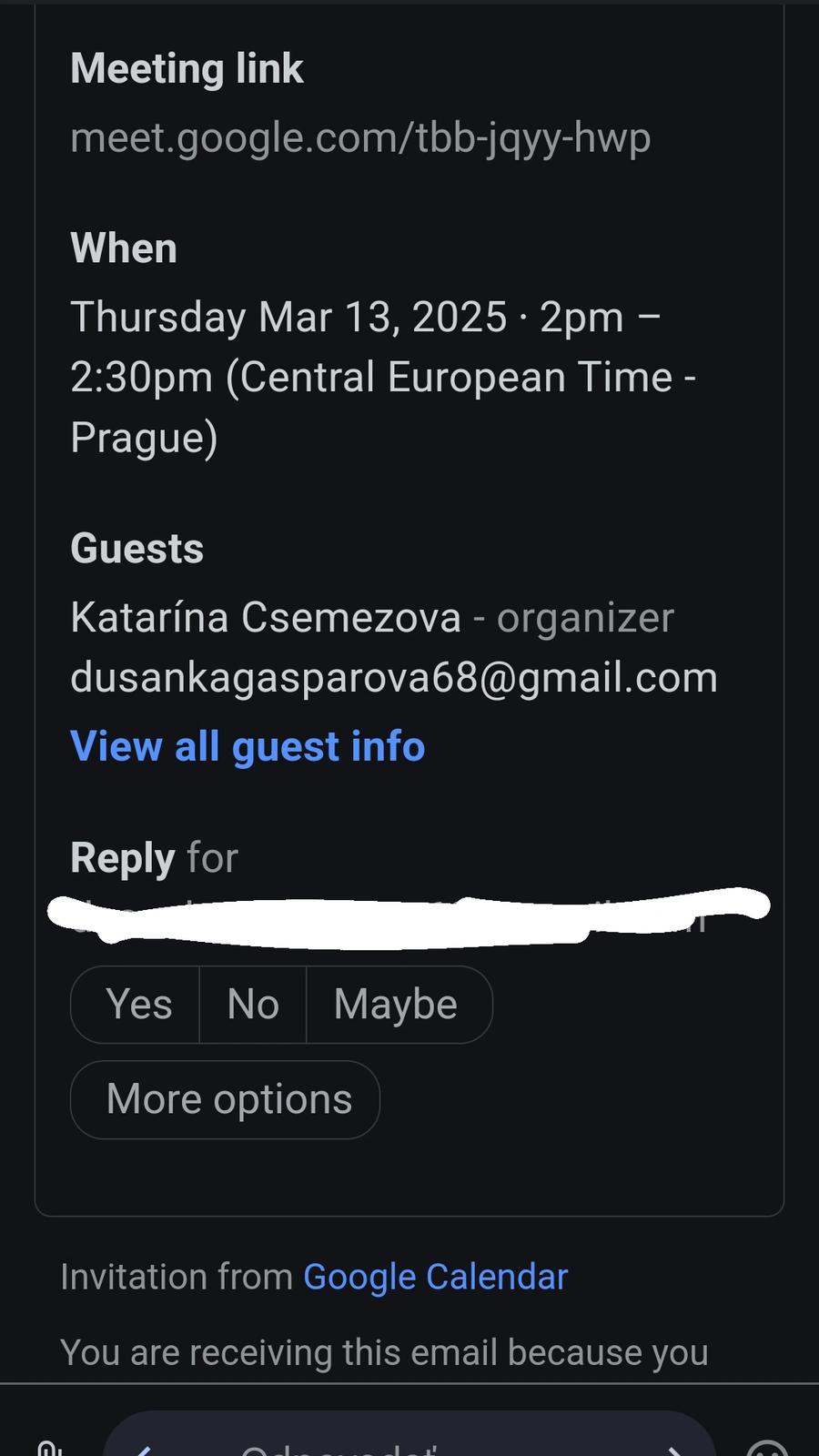Image resolution: width=819 pixels, height=1456 pixels.
Task: Tap the "You are receiving this email" notice
Action: click(384, 1352)
